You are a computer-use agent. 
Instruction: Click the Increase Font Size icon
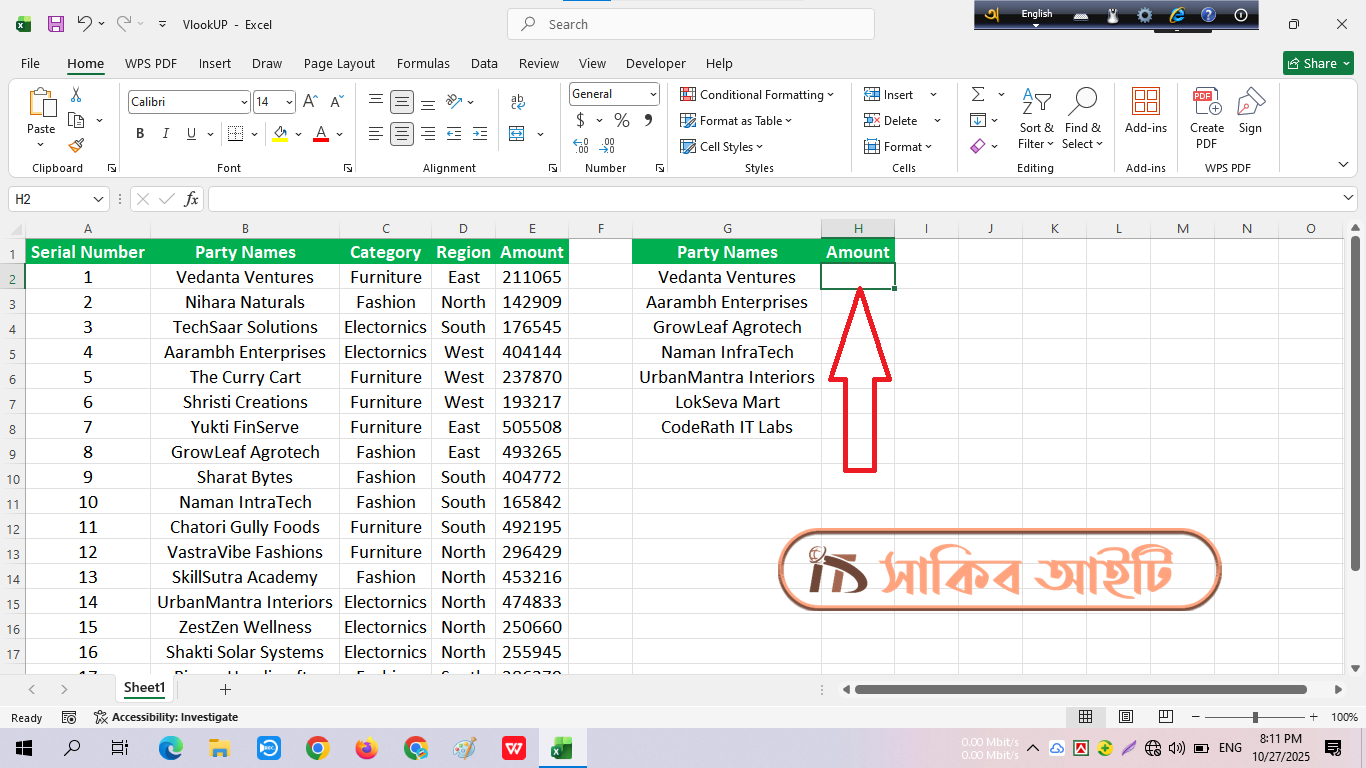(310, 102)
